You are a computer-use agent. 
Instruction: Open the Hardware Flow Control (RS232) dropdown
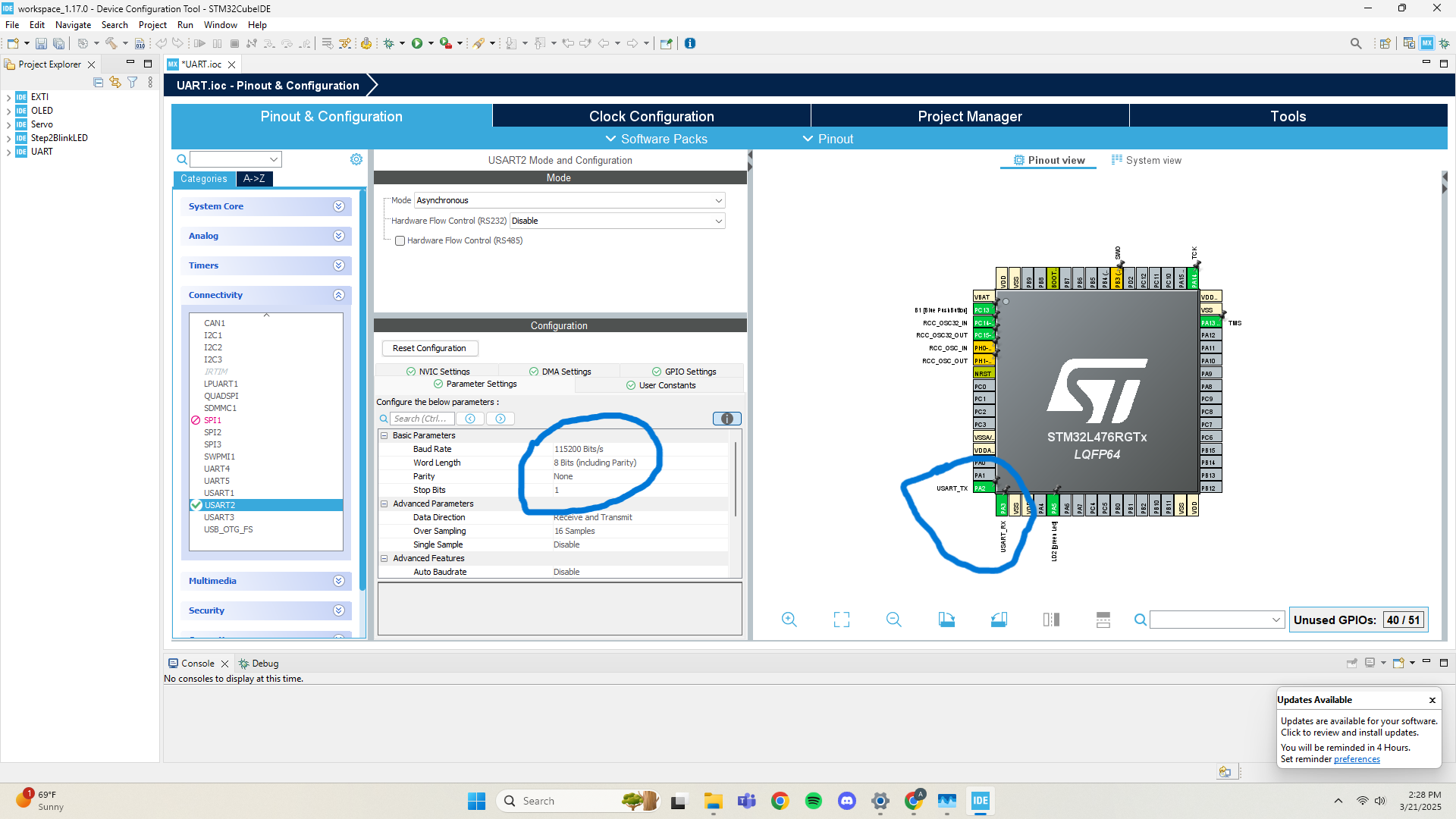pos(717,221)
